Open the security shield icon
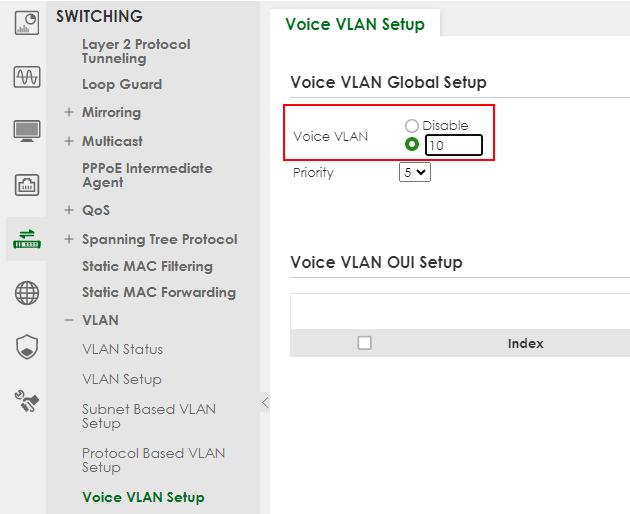This screenshot has width=630, height=514. point(27,347)
